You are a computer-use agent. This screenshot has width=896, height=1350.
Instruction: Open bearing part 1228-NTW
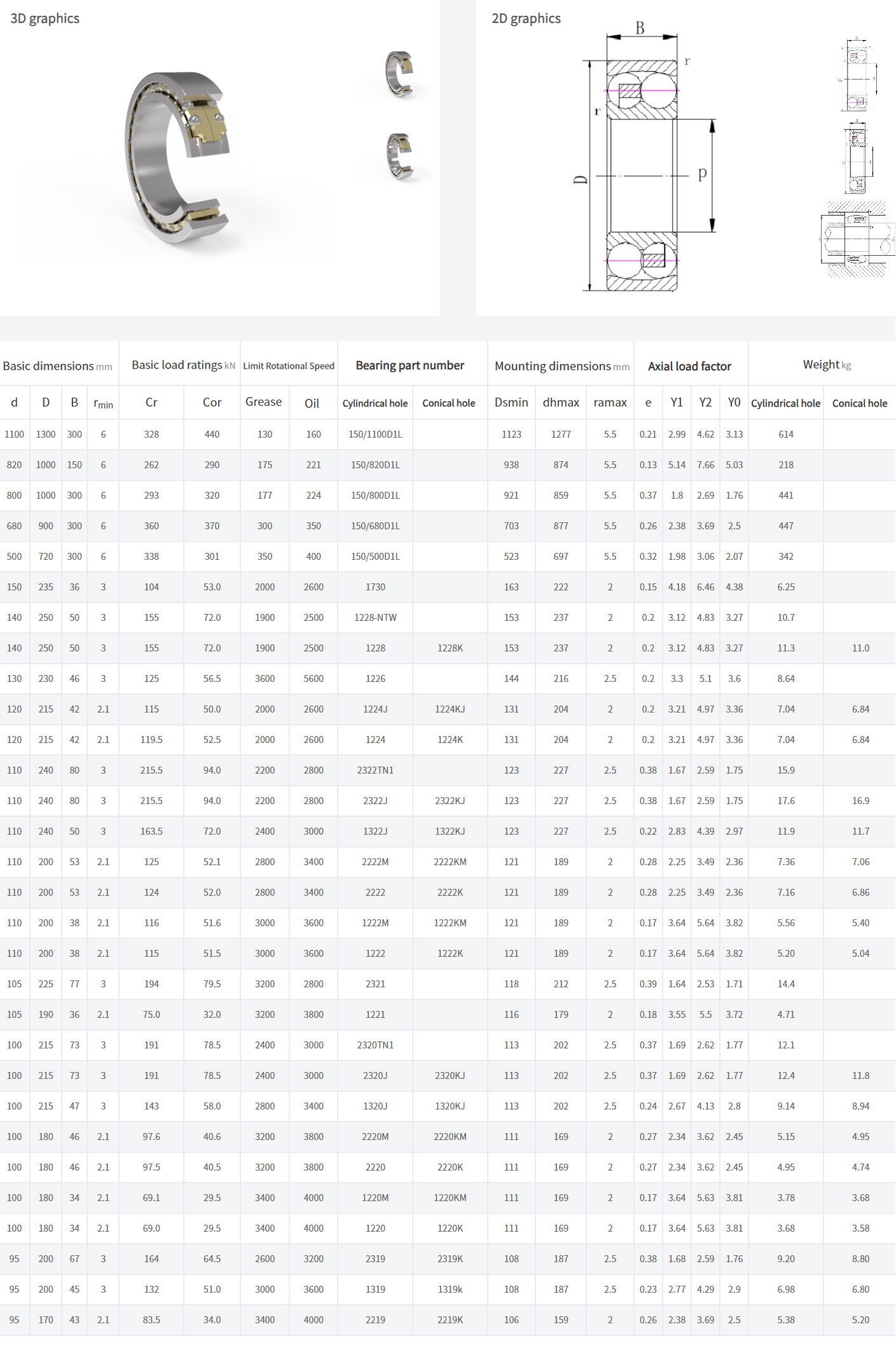point(375,618)
